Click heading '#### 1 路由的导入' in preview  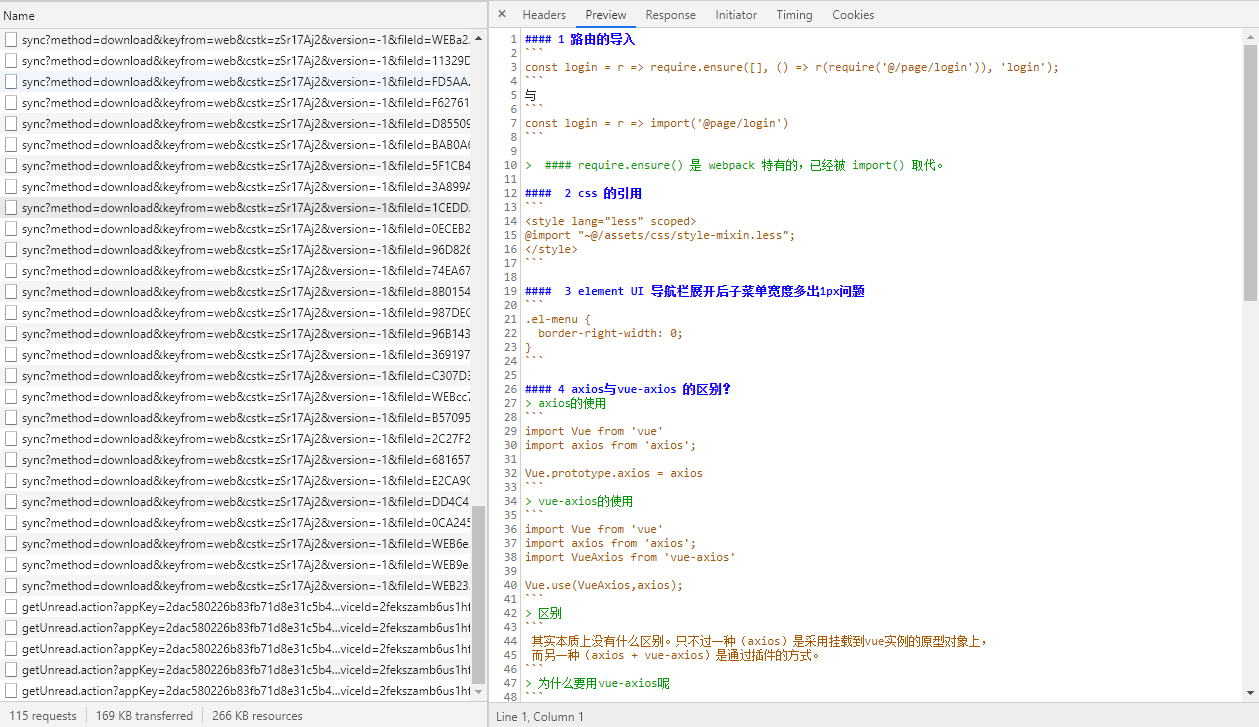580,40
